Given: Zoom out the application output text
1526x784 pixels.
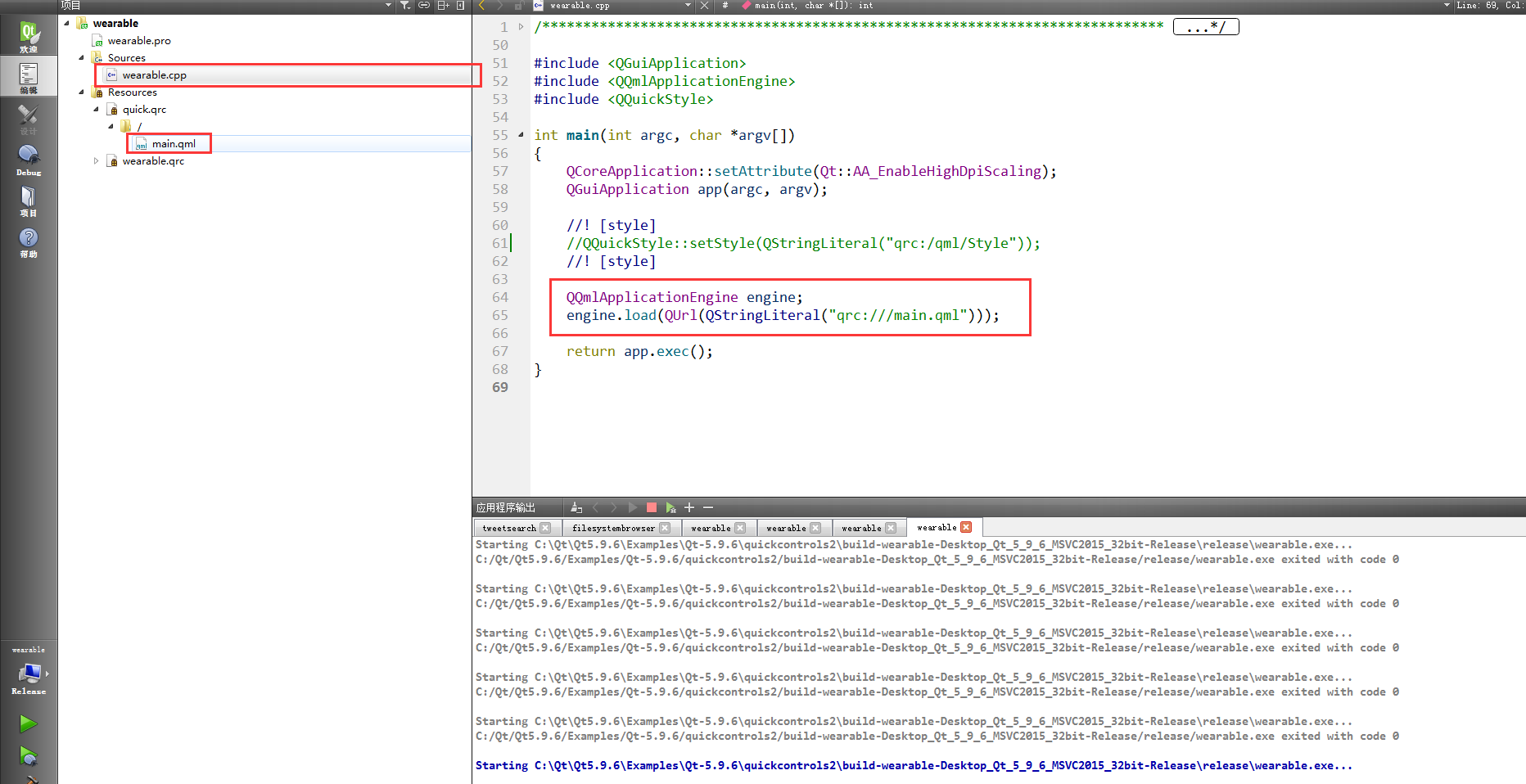Looking at the screenshot, I should [708, 507].
